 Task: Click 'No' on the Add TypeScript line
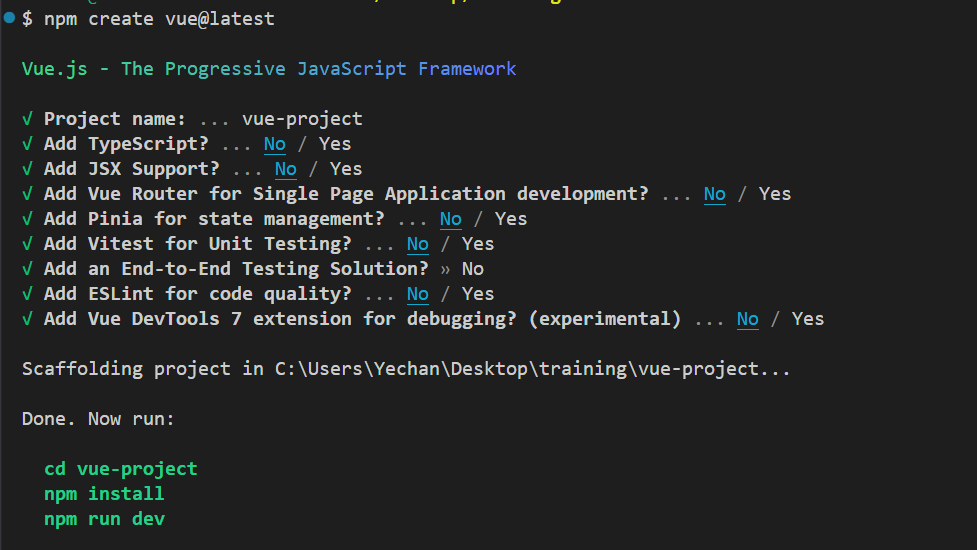(275, 144)
